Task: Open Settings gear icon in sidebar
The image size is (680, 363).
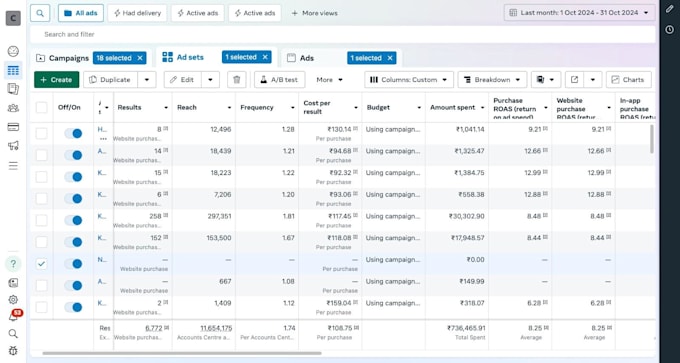Action: (13, 300)
